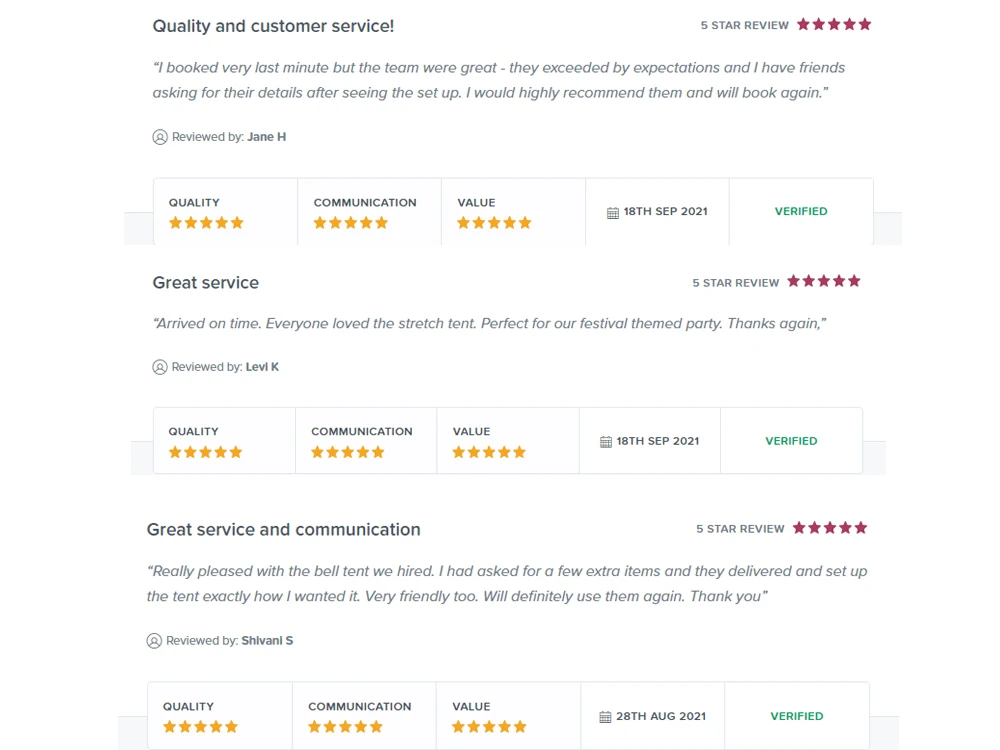Image resolution: width=1000 pixels, height=750 pixels.
Task: Click calendar icon in Jane H's review
Action: tap(613, 212)
